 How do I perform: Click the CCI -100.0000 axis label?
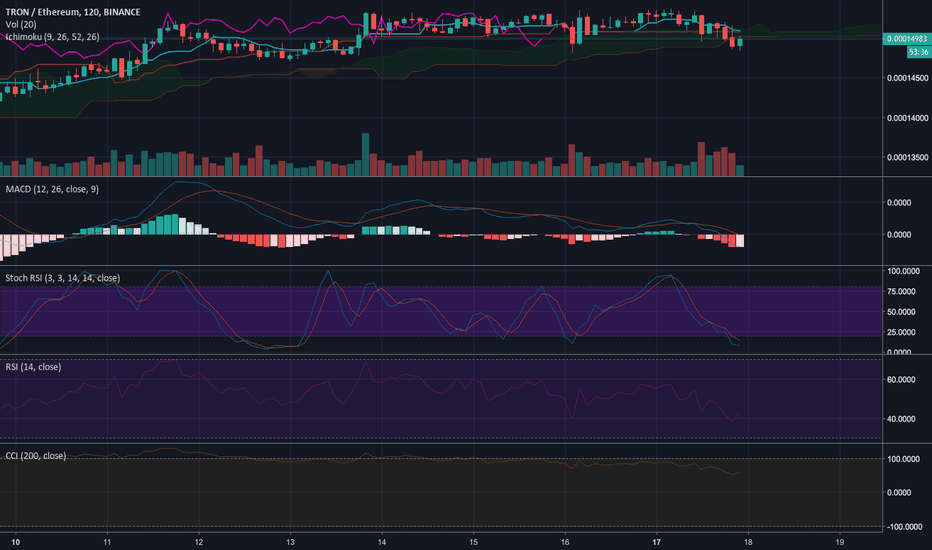pyautogui.click(x=904, y=527)
